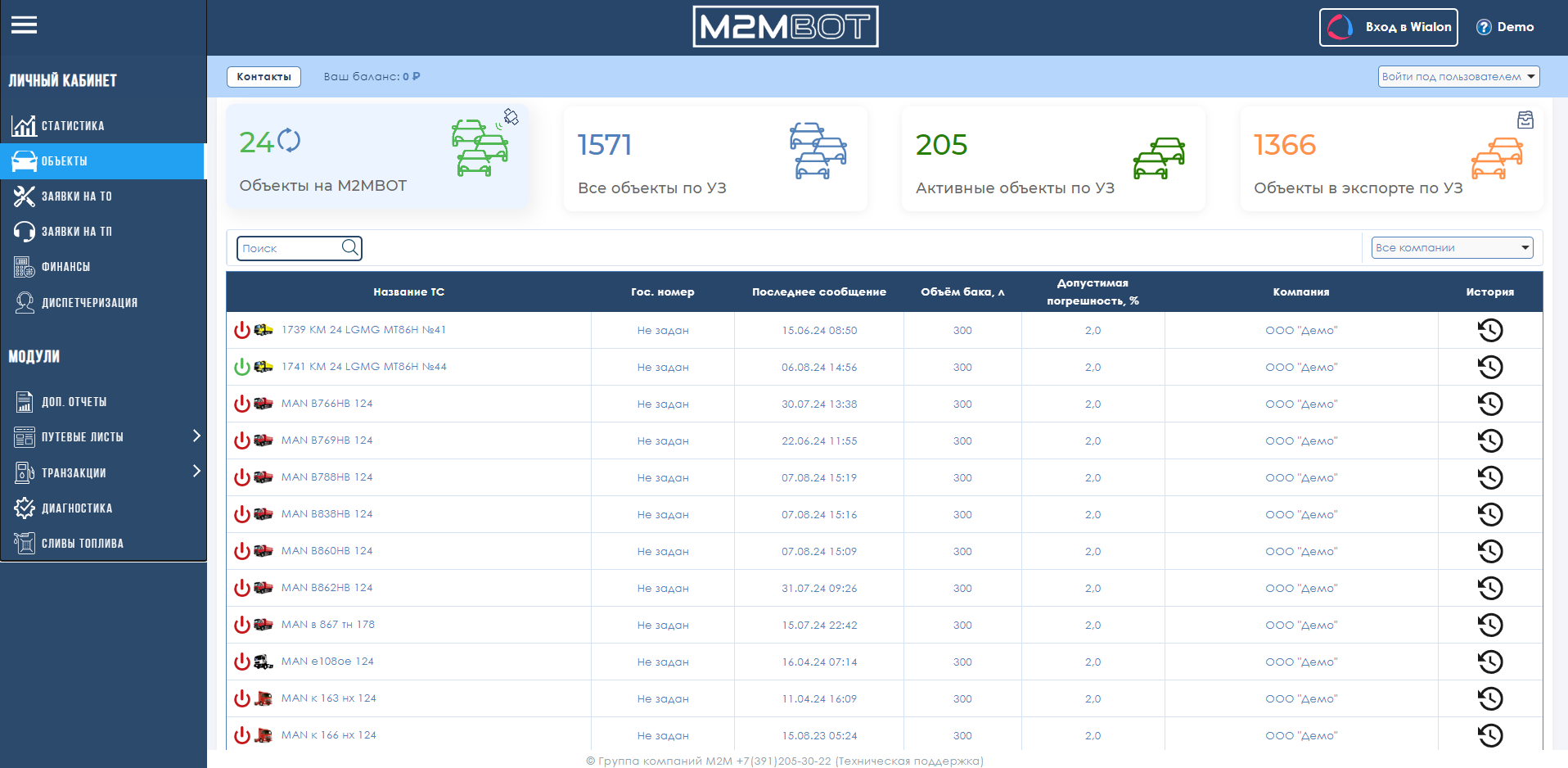Click Последнее сообщение column header
Viewport: 1568px width, 768px height.
[819, 291]
